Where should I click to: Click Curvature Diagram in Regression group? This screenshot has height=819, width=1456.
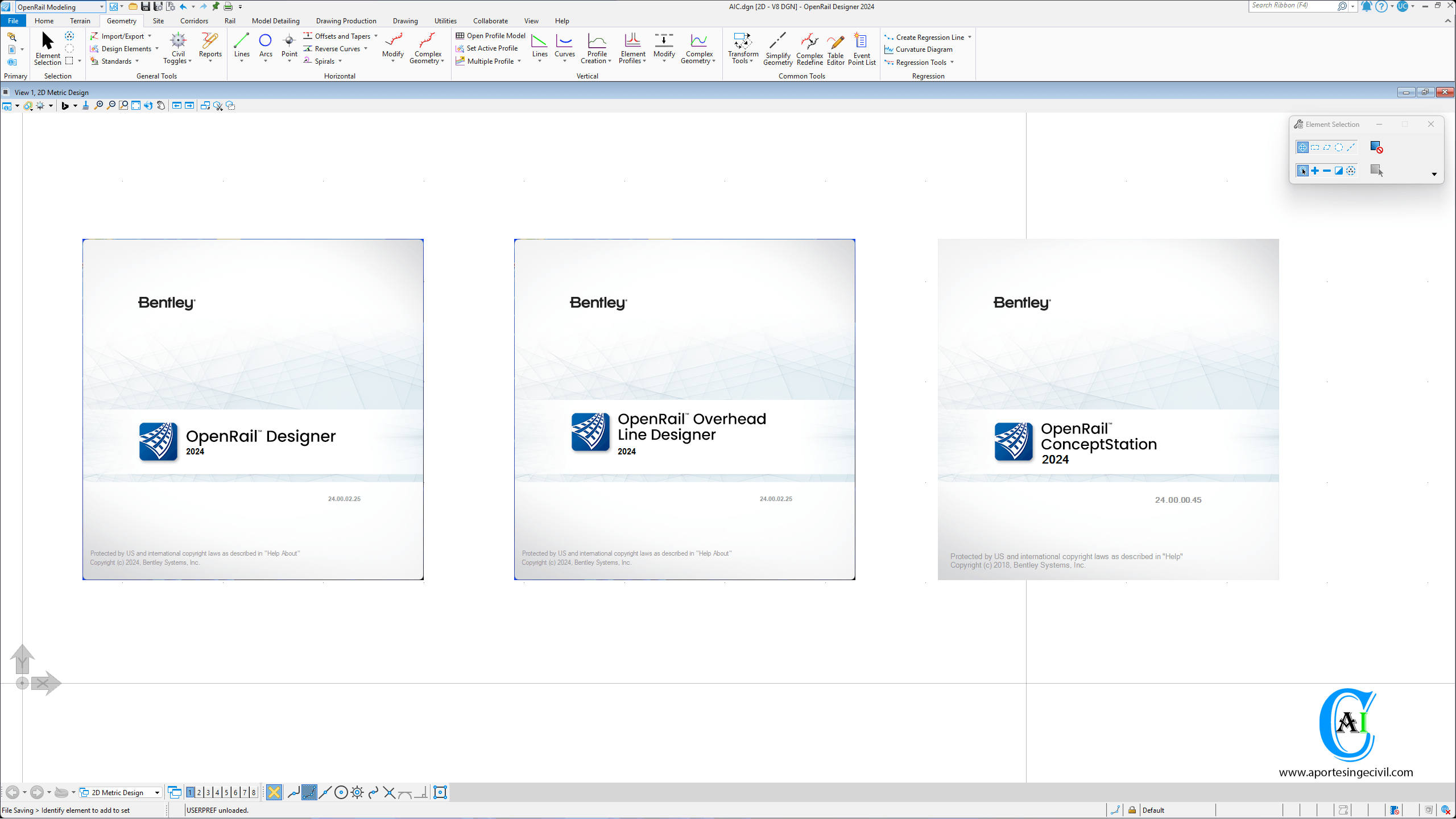click(x=924, y=49)
